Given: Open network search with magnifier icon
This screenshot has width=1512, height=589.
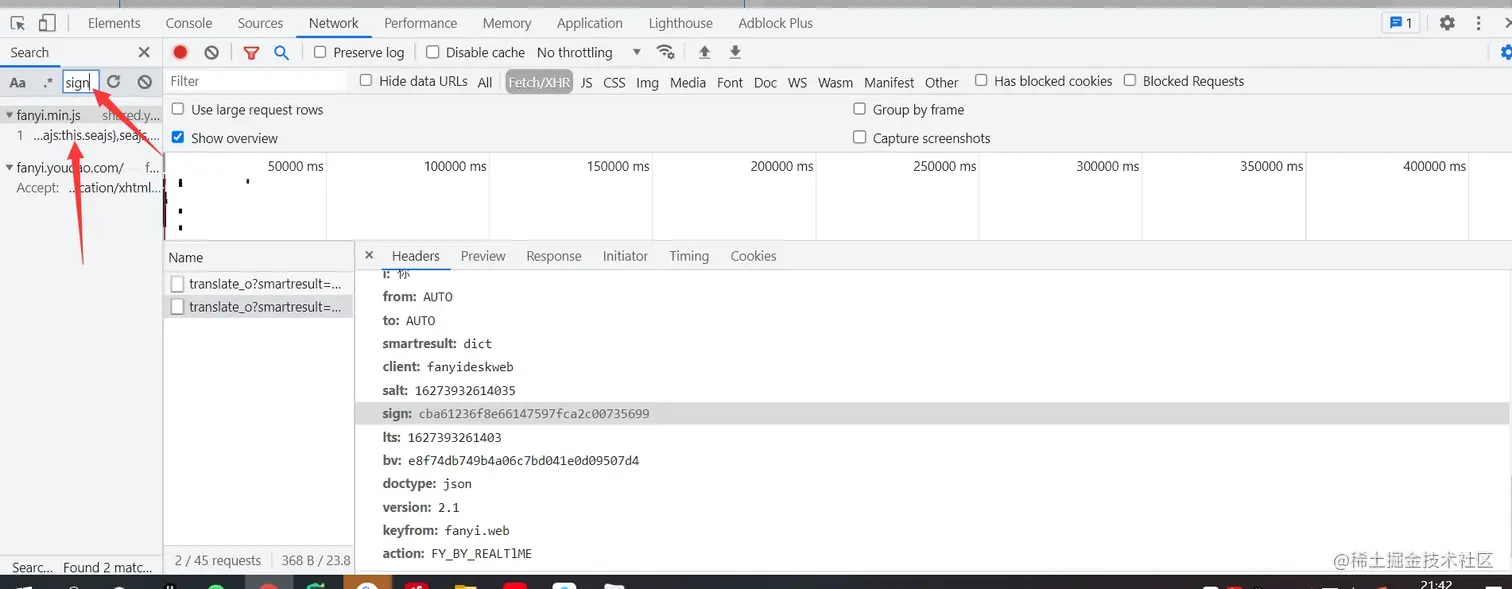Looking at the screenshot, I should pyautogui.click(x=282, y=52).
